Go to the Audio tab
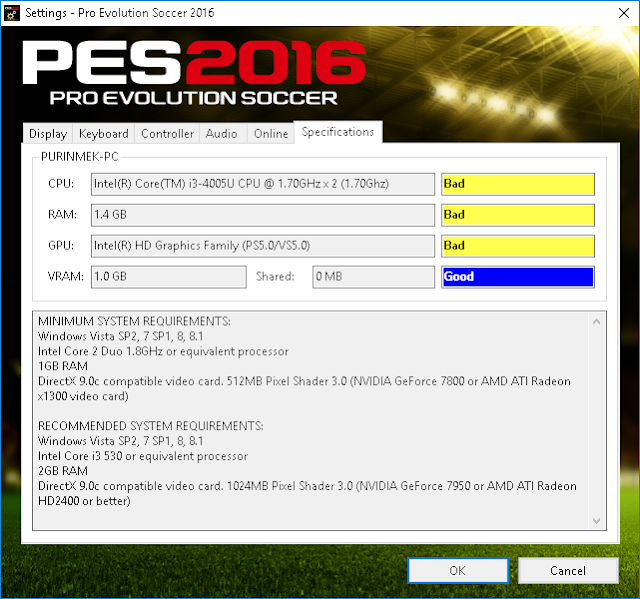The width and height of the screenshot is (640, 599). click(221, 133)
